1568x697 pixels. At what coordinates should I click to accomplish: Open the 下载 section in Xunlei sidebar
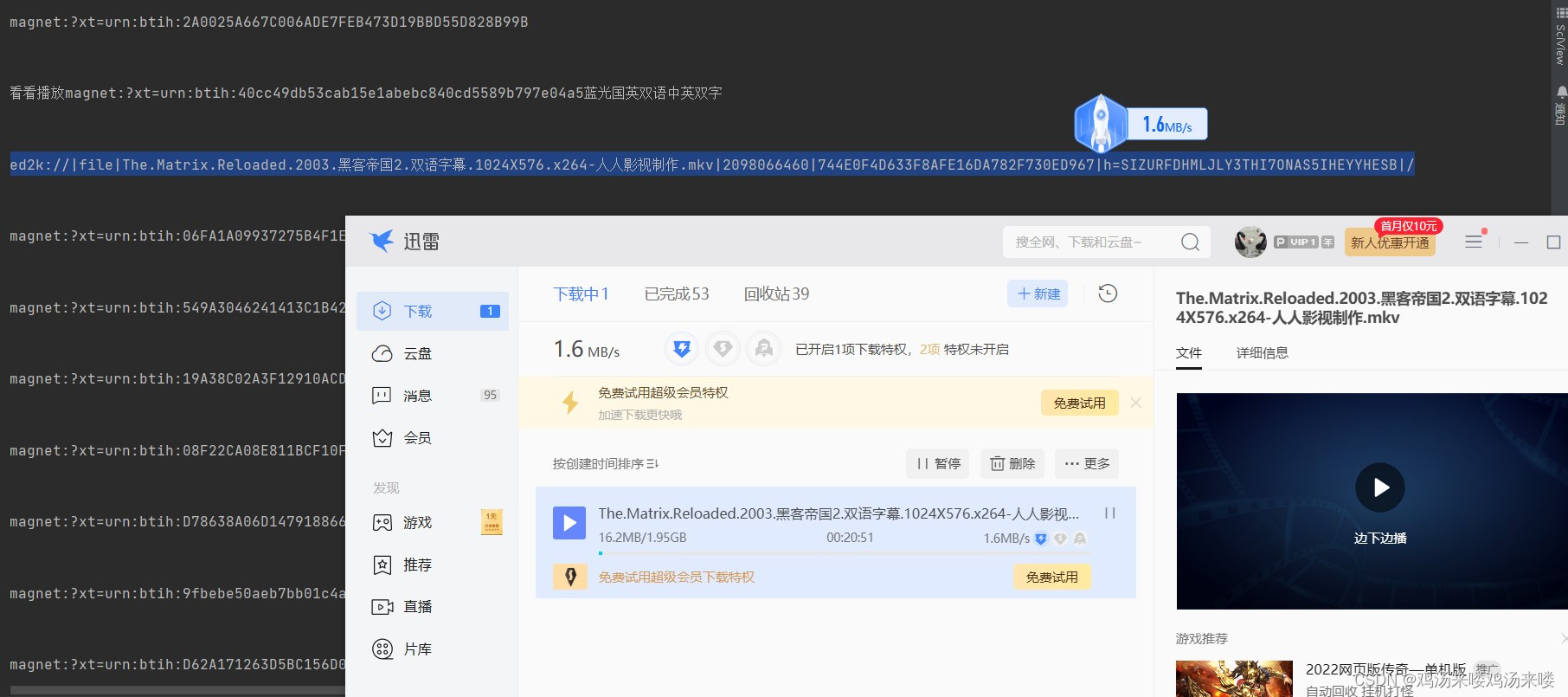click(432, 311)
